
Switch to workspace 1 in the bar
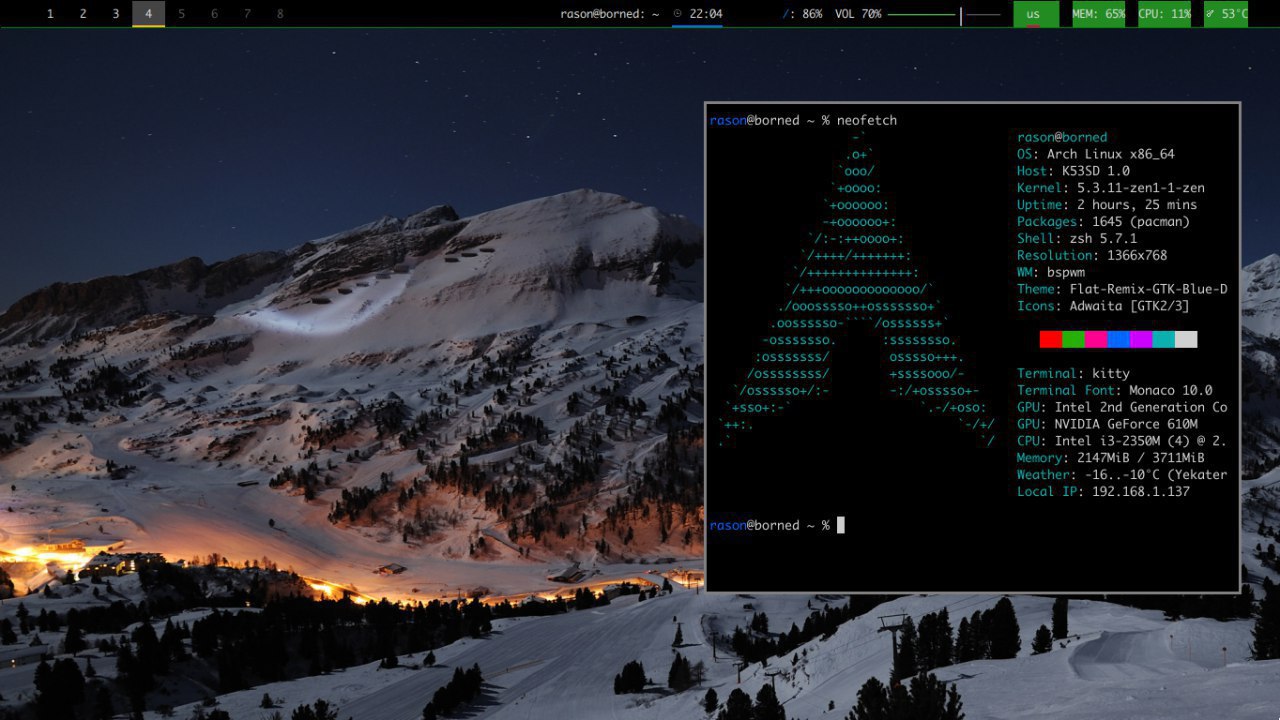(50, 14)
